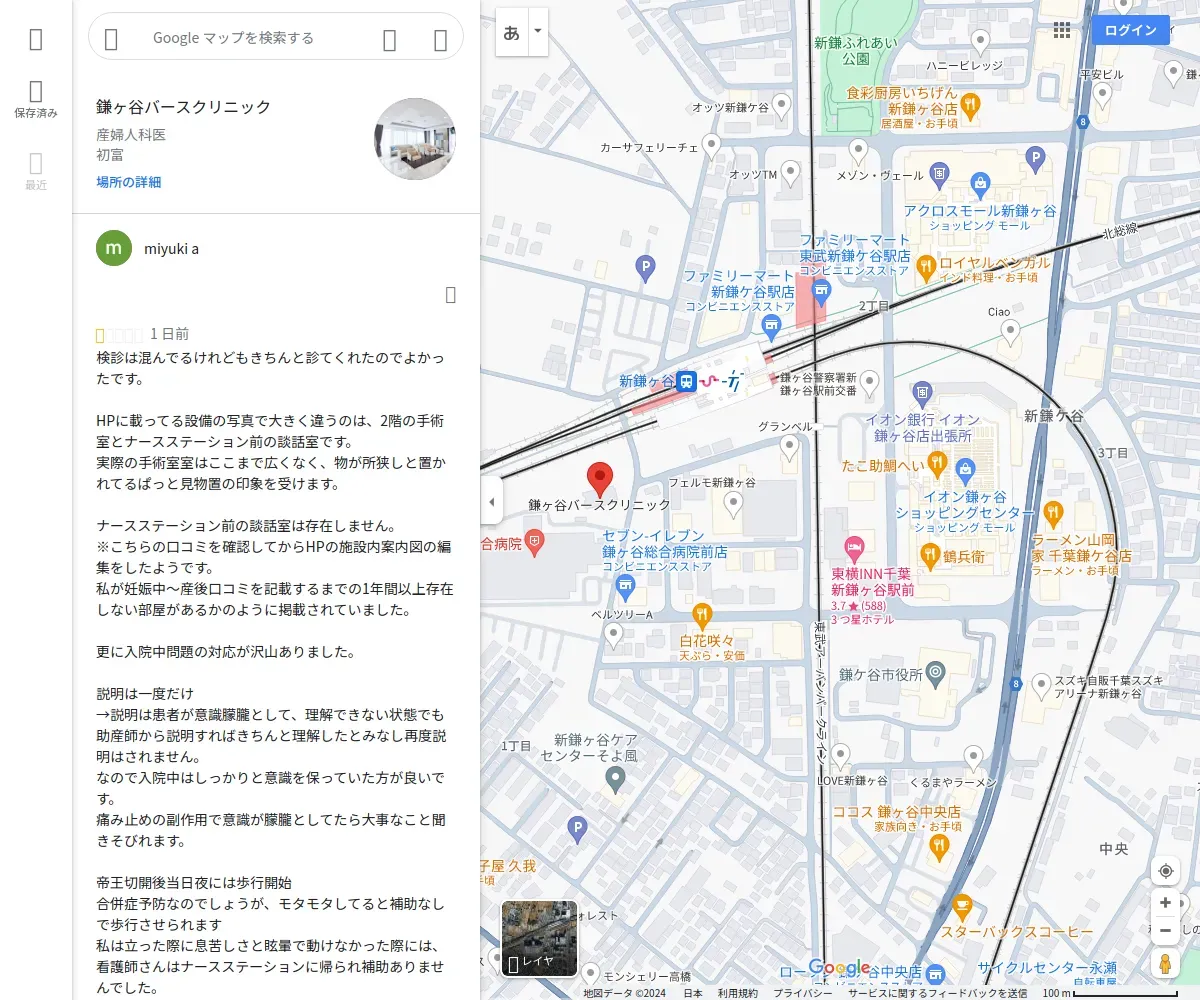Click reviewer name miyuki a
This screenshot has width=1200, height=1000.
[x=171, y=248]
